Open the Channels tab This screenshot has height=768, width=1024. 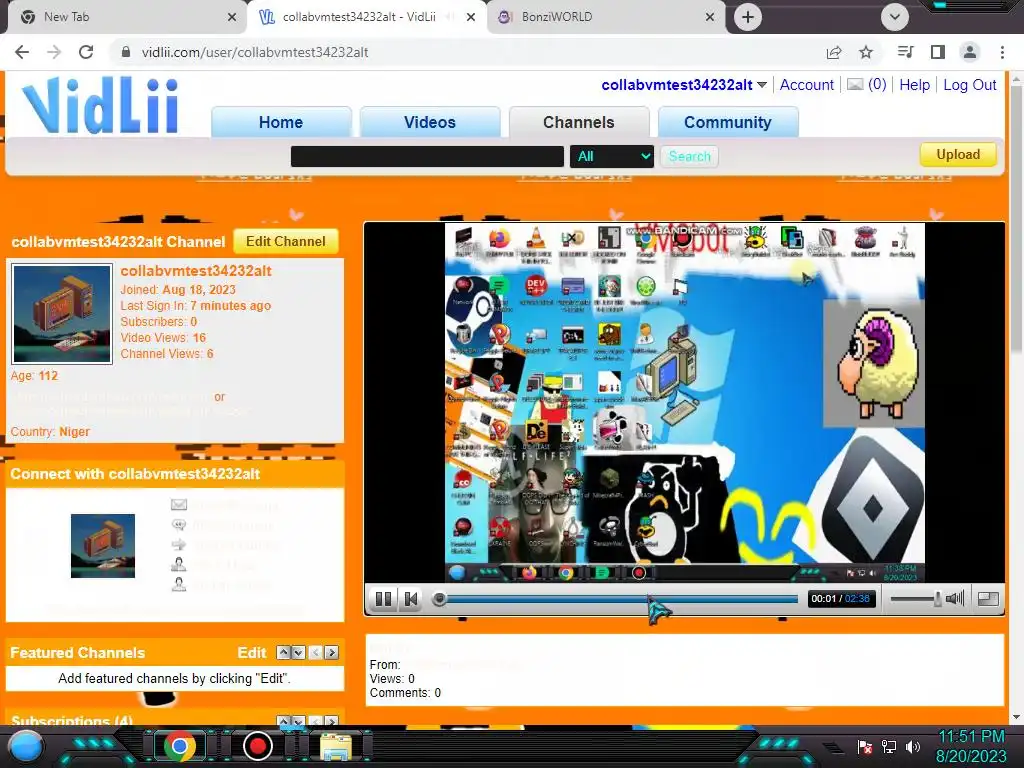pyautogui.click(x=579, y=122)
